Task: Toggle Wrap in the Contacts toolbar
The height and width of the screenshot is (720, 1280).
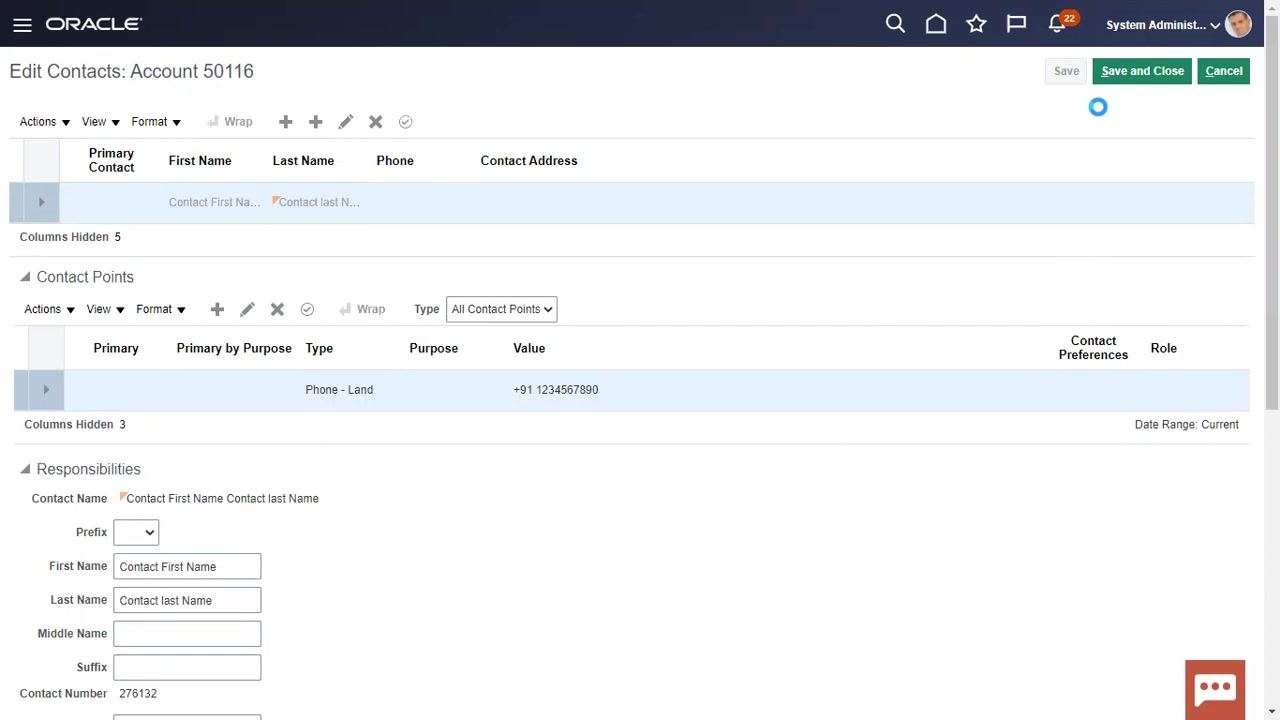Action: coord(229,122)
